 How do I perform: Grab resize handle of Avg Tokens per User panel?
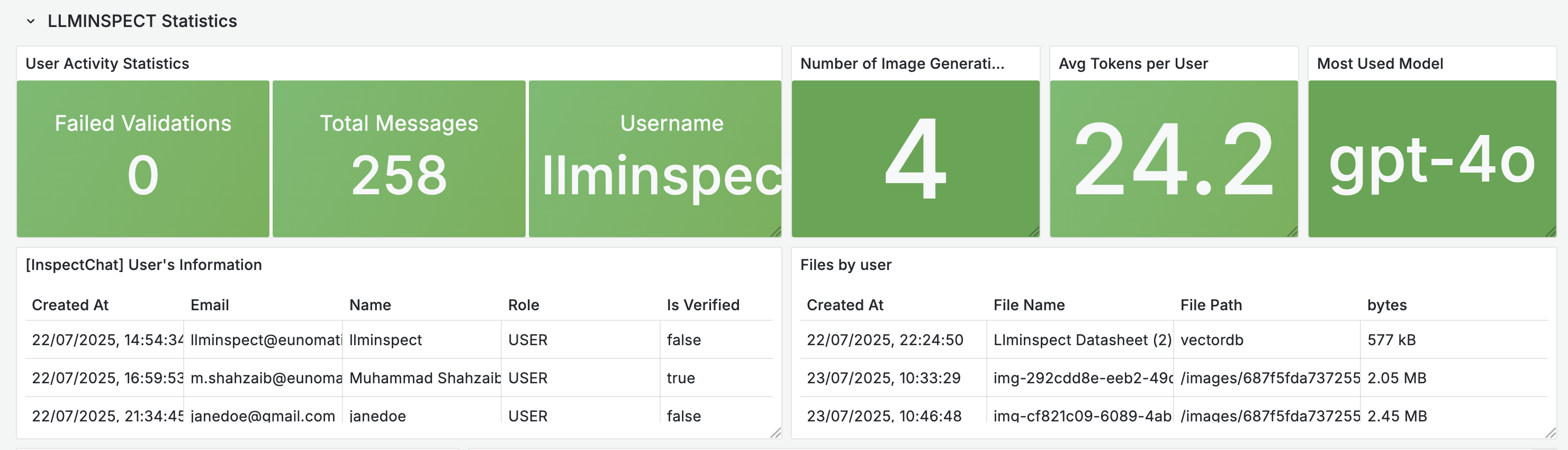pyautogui.click(x=1292, y=231)
